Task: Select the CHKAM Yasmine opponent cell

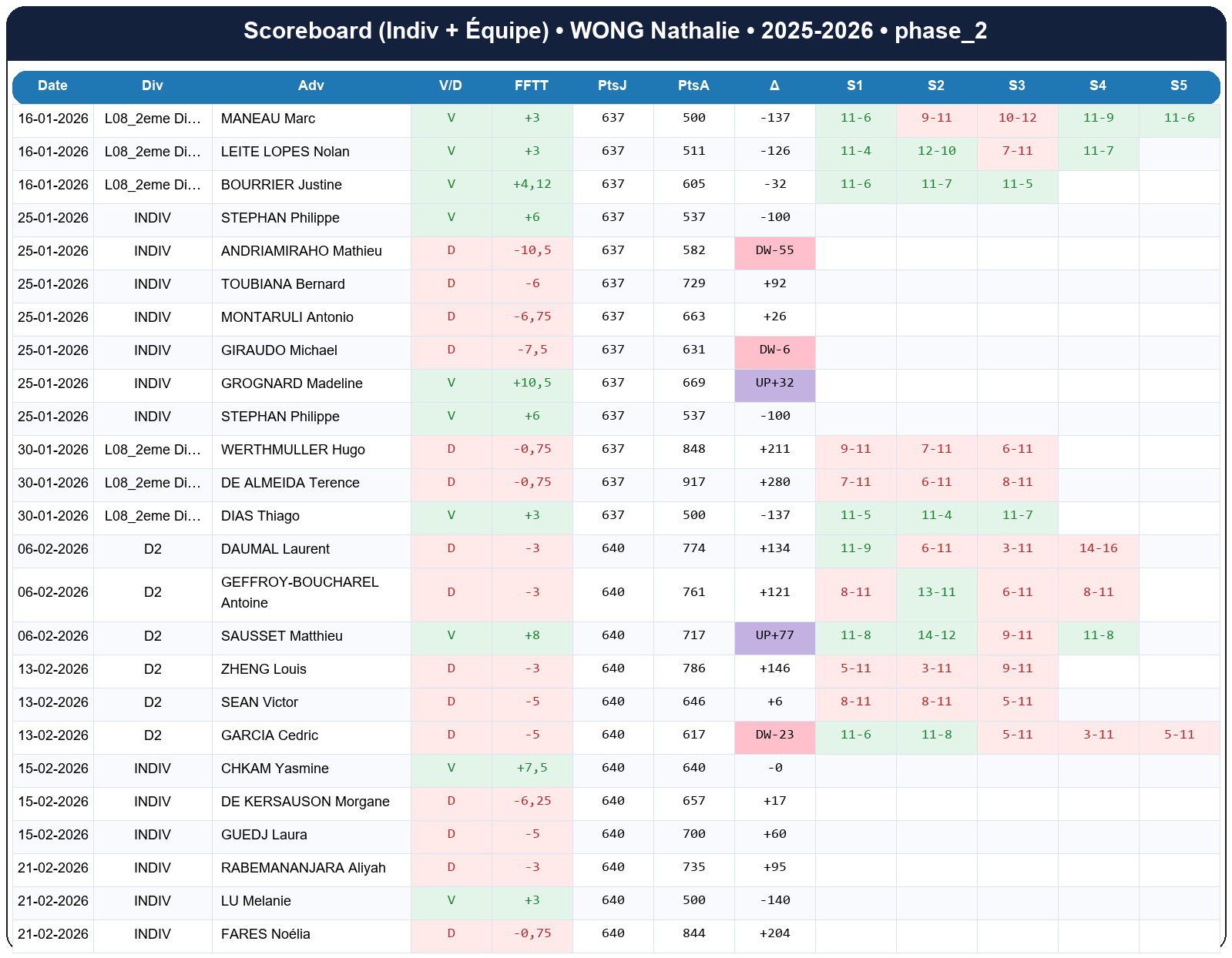Action: click(x=274, y=769)
